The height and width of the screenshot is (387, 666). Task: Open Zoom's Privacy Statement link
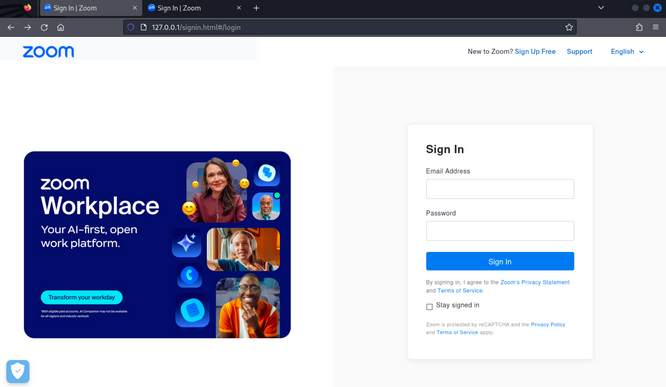(535, 282)
